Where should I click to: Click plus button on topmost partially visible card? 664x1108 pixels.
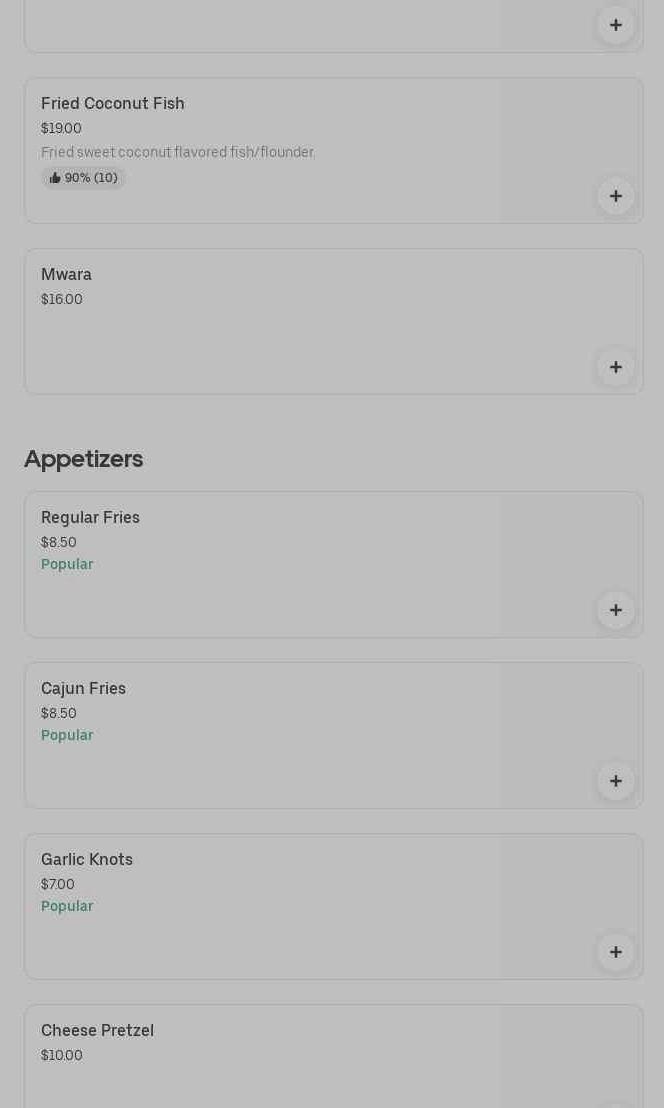pyautogui.click(x=616, y=25)
